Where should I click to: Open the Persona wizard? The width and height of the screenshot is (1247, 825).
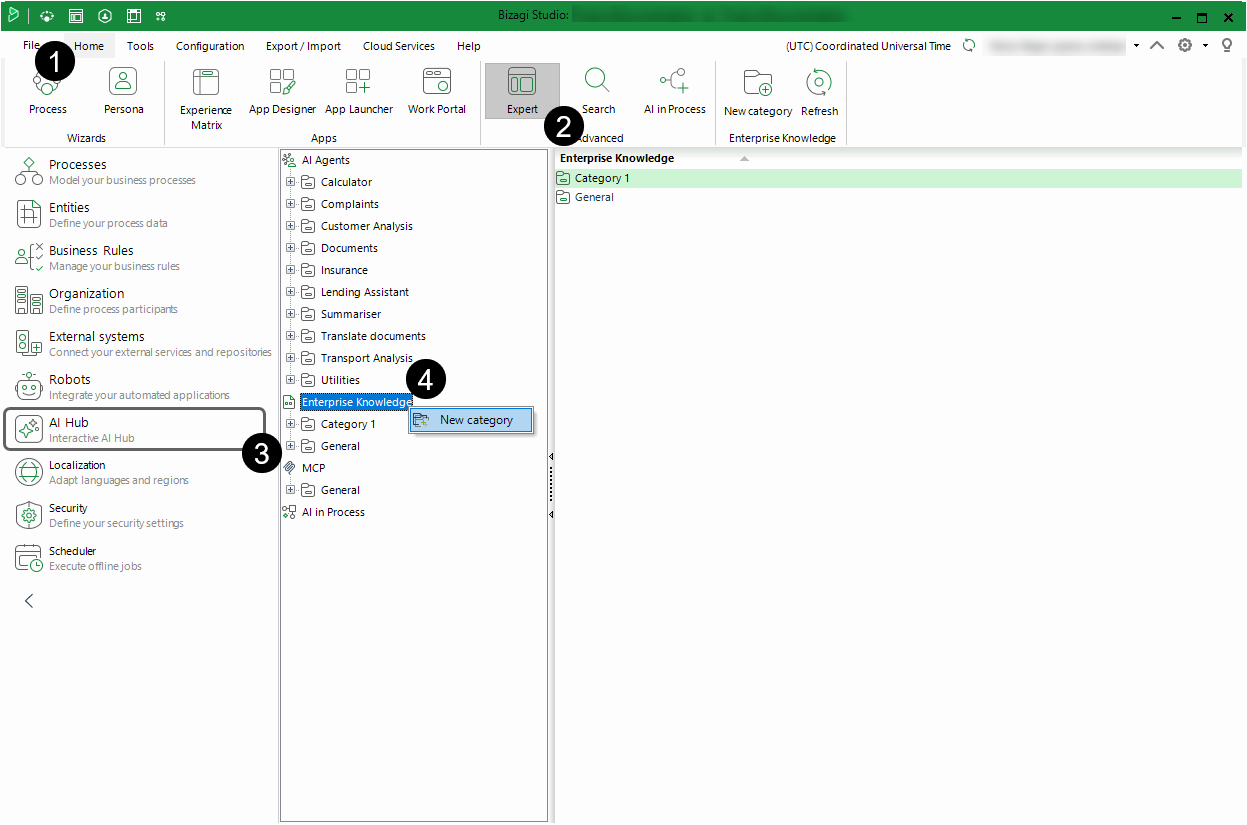pyautogui.click(x=123, y=91)
